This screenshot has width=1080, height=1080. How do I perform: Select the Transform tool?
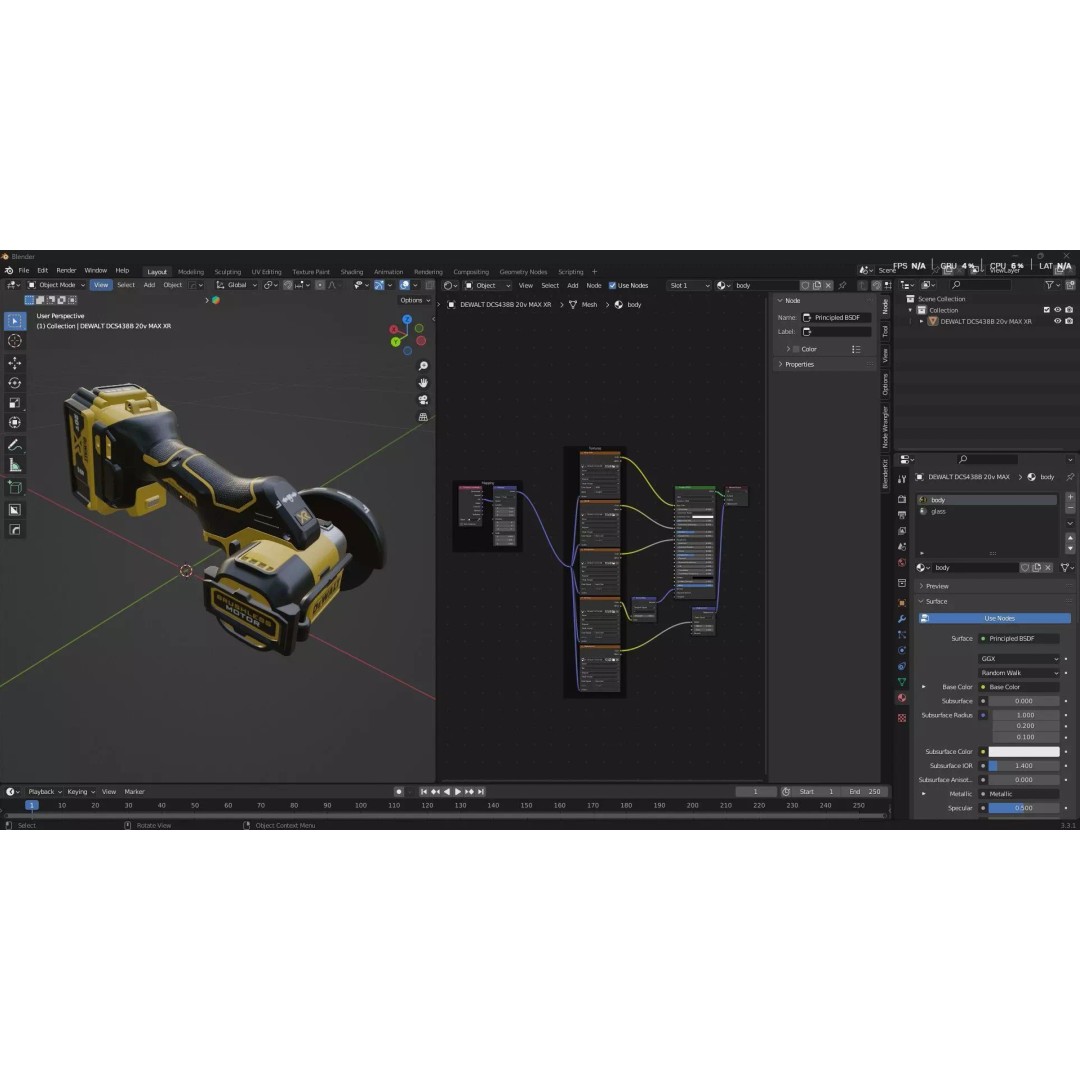[14, 423]
